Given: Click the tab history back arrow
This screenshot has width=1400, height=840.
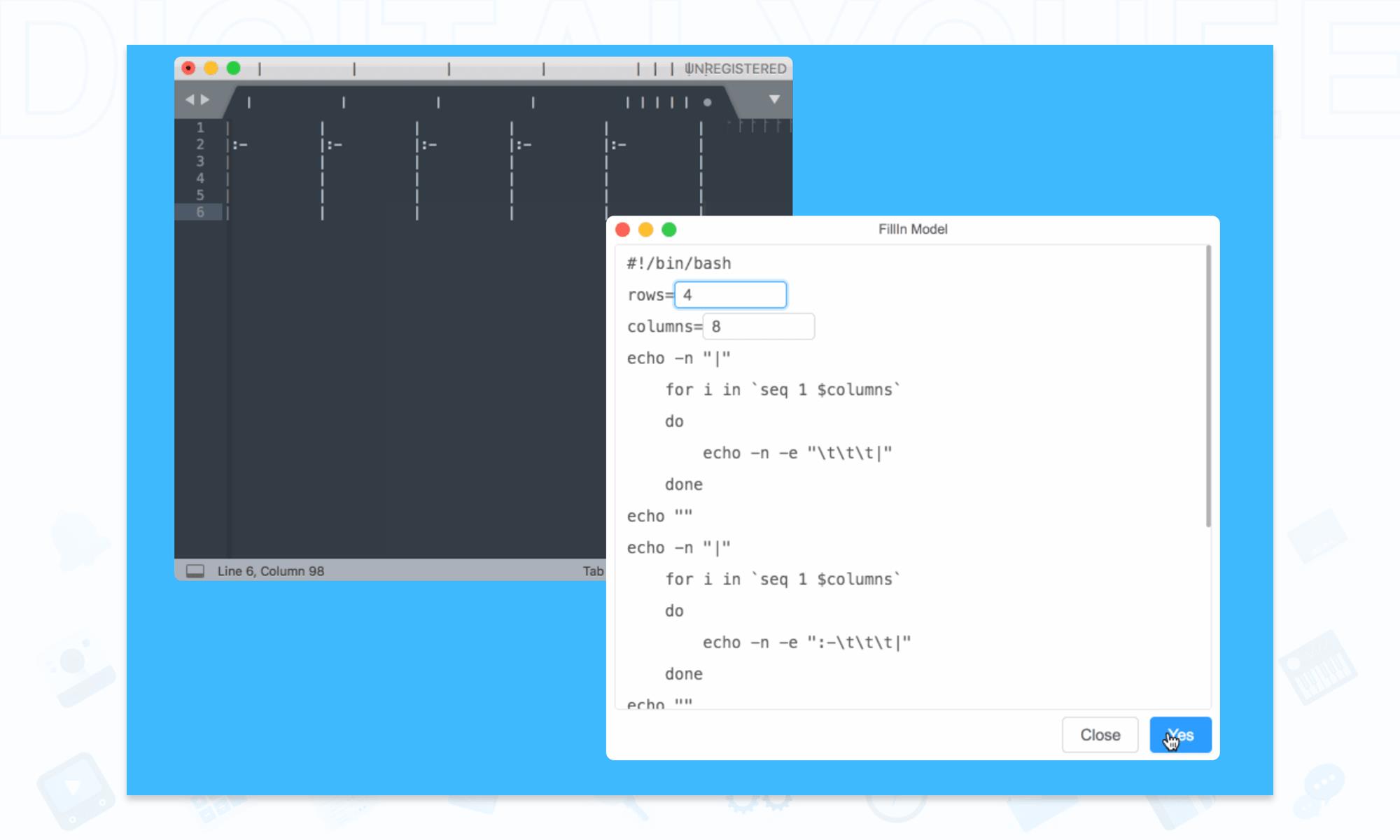Looking at the screenshot, I should click(x=189, y=100).
